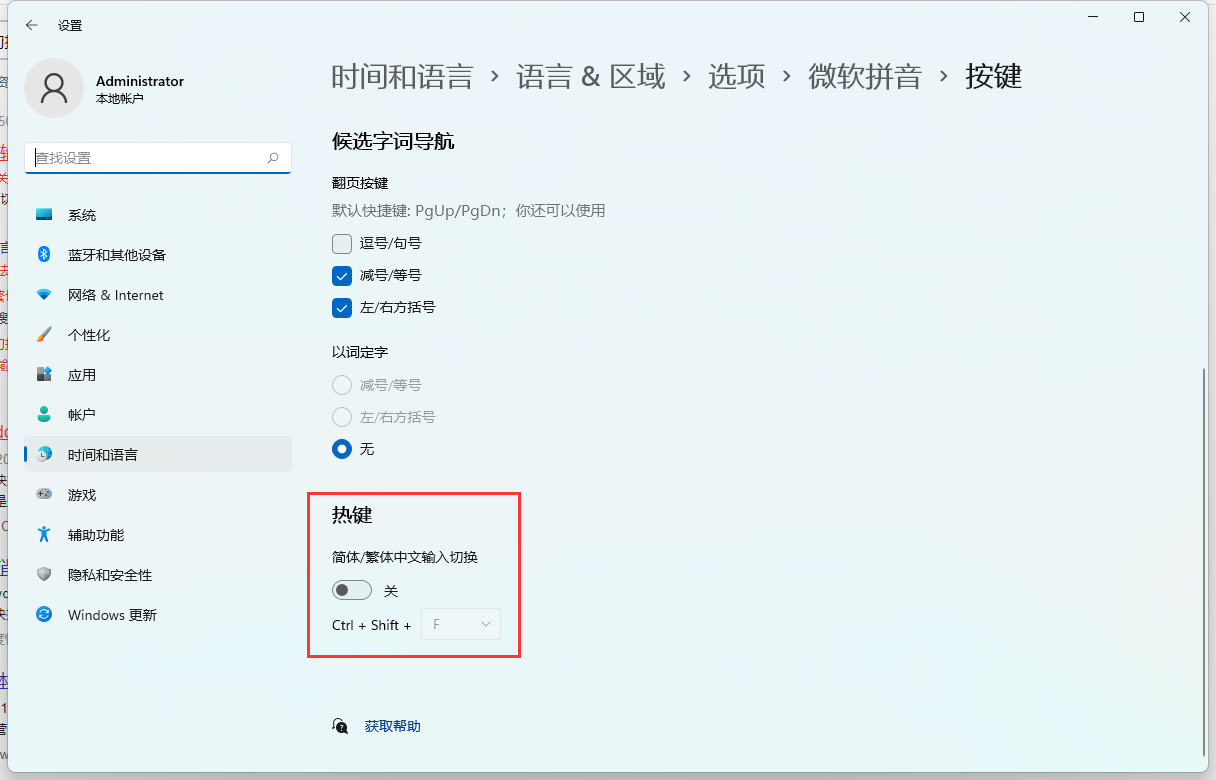Open 帐户 settings
This screenshot has height=780, width=1216.
[82, 414]
